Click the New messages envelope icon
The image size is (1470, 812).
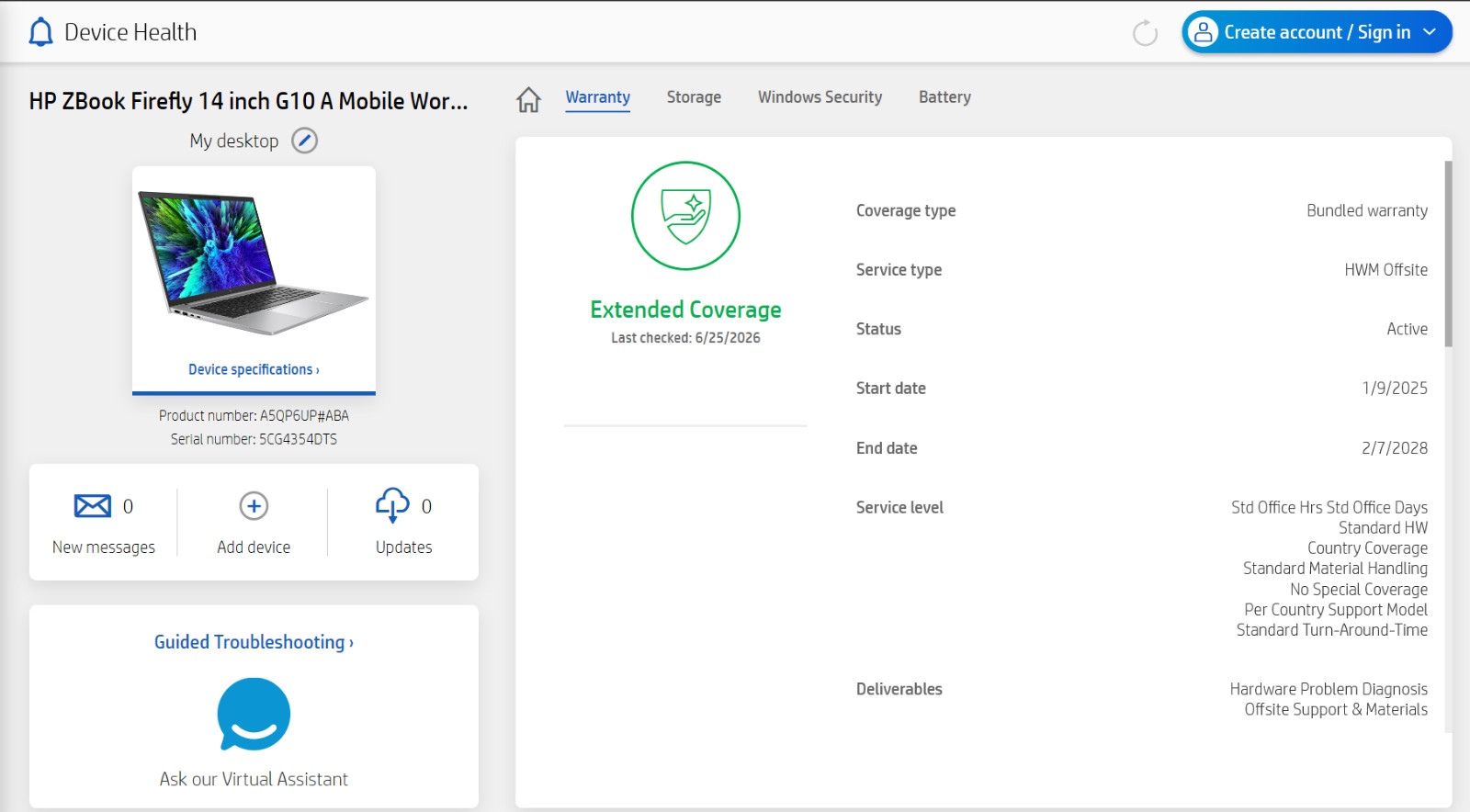pos(93,505)
